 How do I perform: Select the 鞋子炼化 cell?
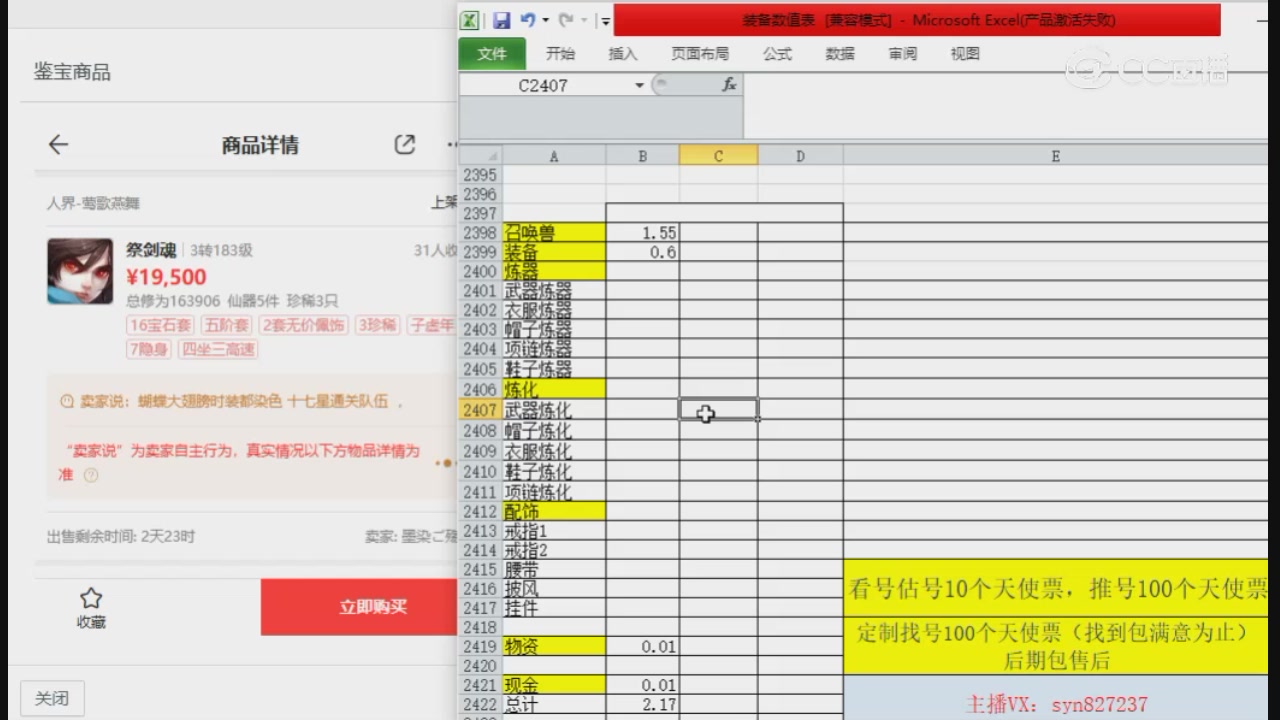click(554, 471)
